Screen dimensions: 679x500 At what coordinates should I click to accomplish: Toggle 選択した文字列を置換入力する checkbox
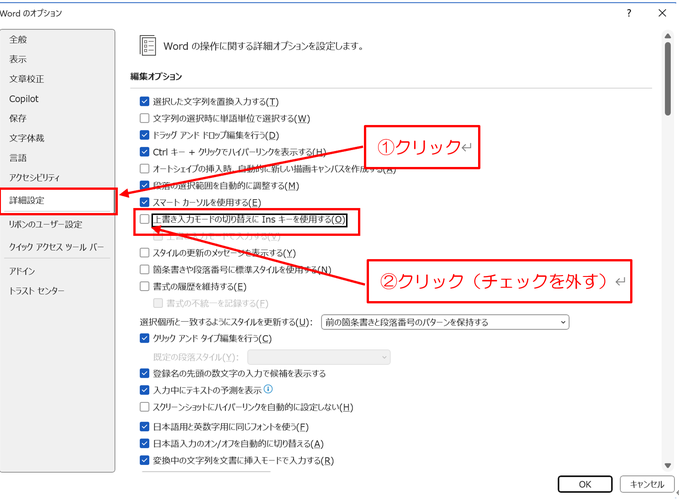tap(145, 101)
